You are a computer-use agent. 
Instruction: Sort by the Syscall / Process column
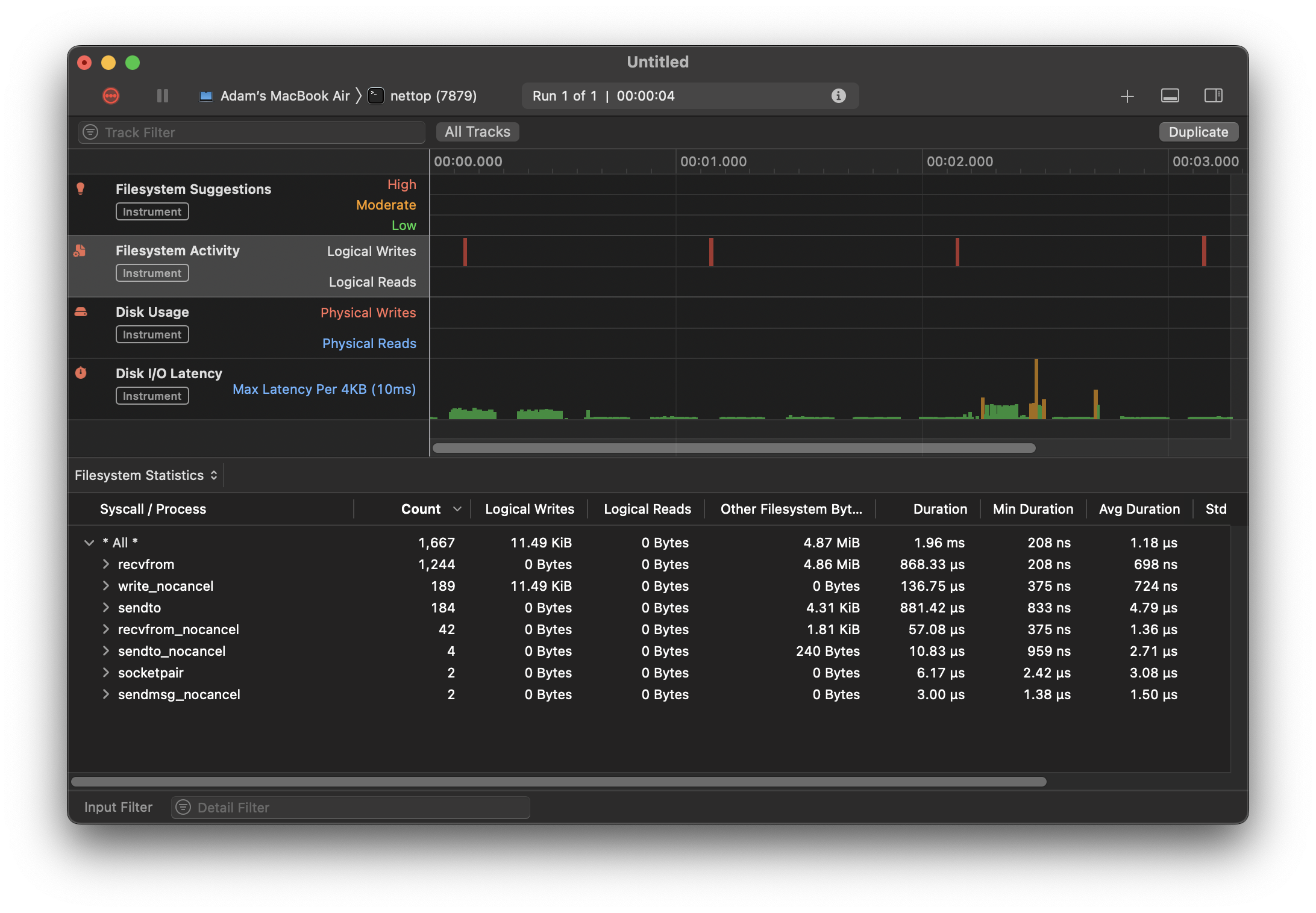(x=153, y=509)
